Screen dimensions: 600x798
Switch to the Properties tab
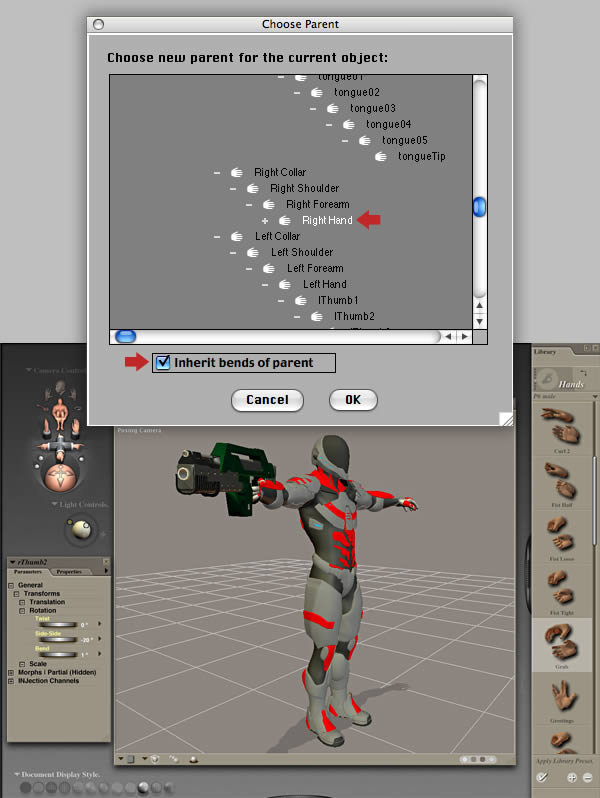click(x=69, y=572)
